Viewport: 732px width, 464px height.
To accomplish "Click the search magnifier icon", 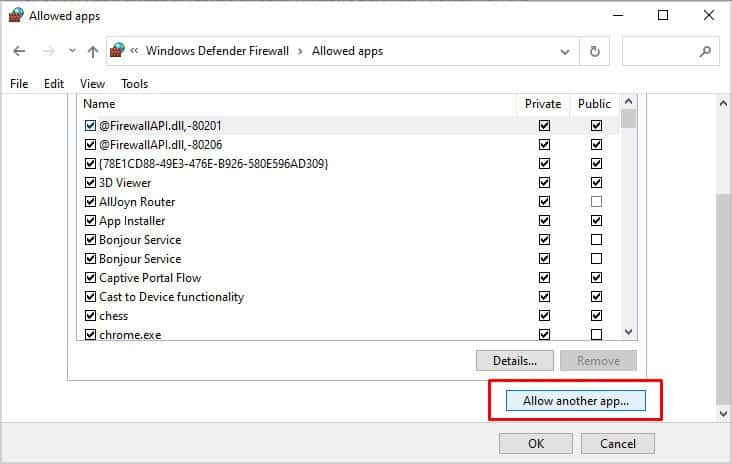I will click(x=705, y=51).
